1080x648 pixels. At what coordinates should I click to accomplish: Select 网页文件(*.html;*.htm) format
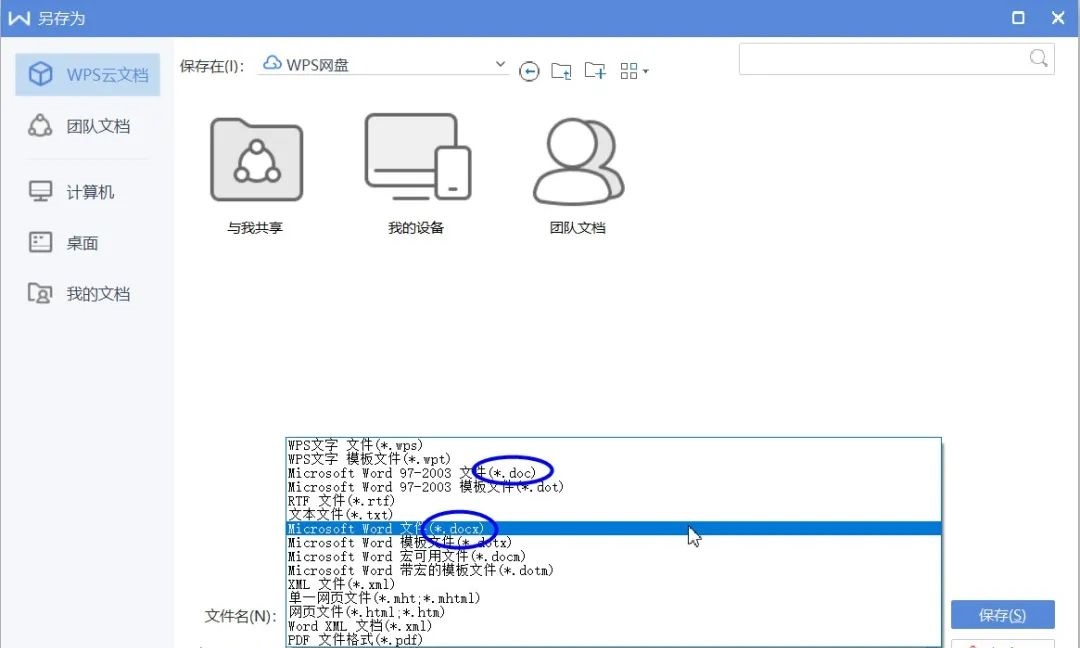click(x=613, y=612)
